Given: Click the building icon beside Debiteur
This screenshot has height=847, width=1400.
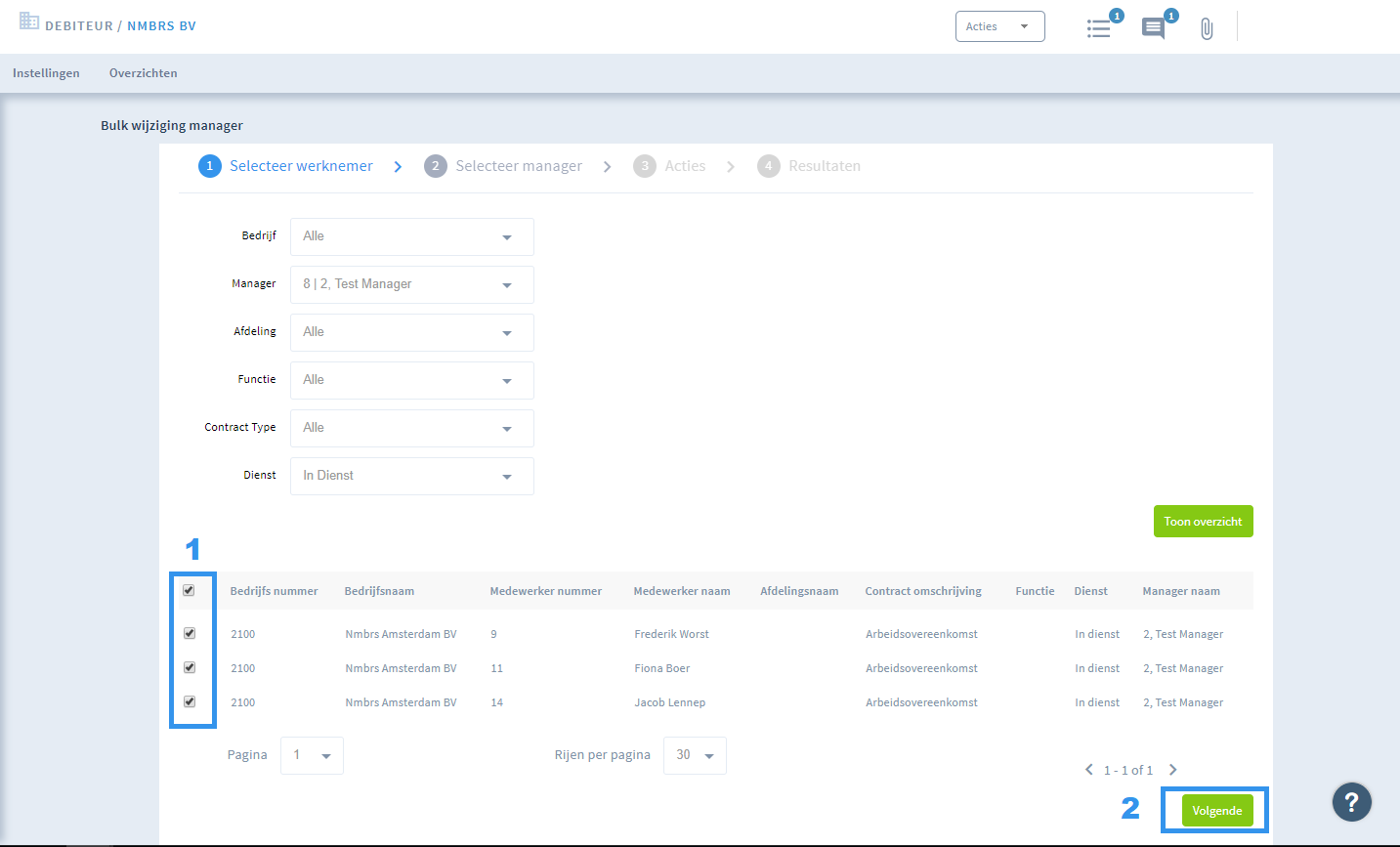Looking at the screenshot, I should click(29, 21).
